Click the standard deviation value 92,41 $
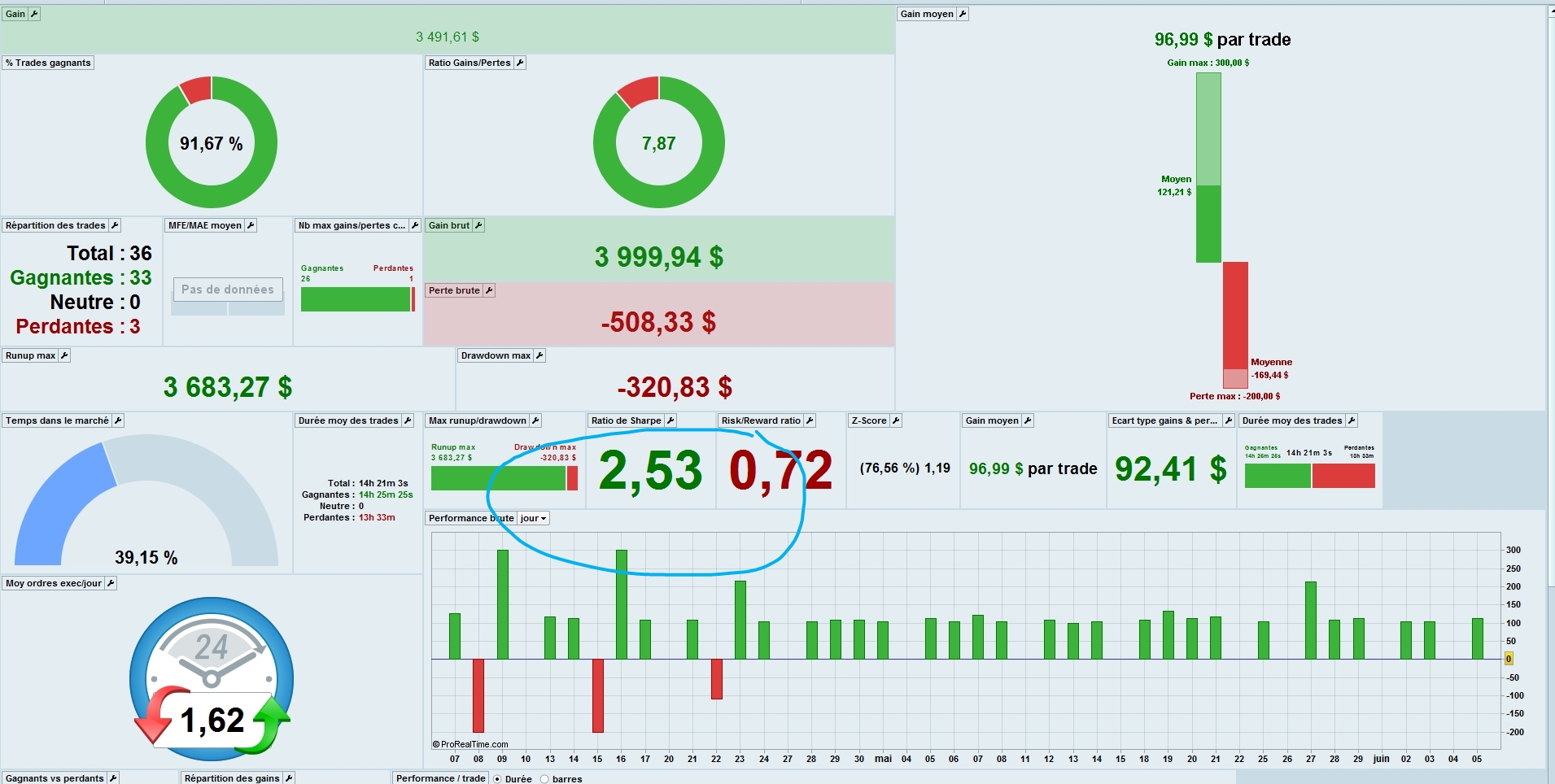This screenshot has height=784, width=1555. (x=1171, y=469)
